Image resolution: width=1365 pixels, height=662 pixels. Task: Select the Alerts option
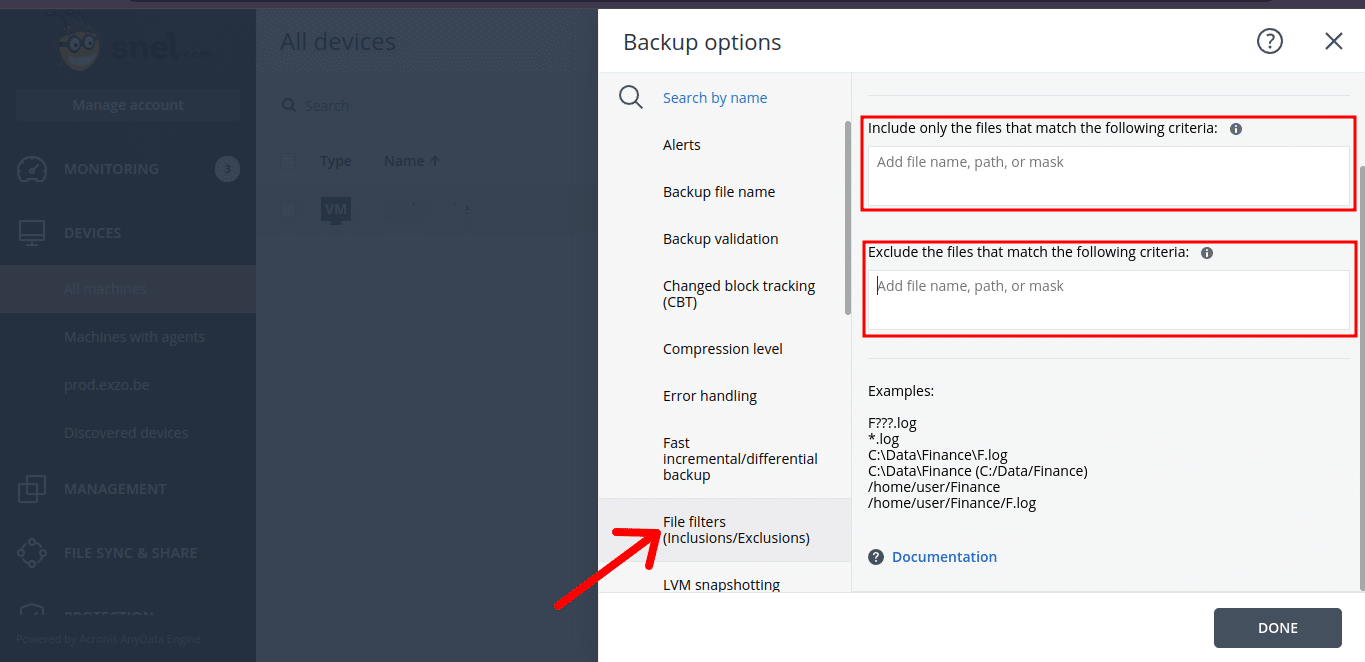point(682,145)
